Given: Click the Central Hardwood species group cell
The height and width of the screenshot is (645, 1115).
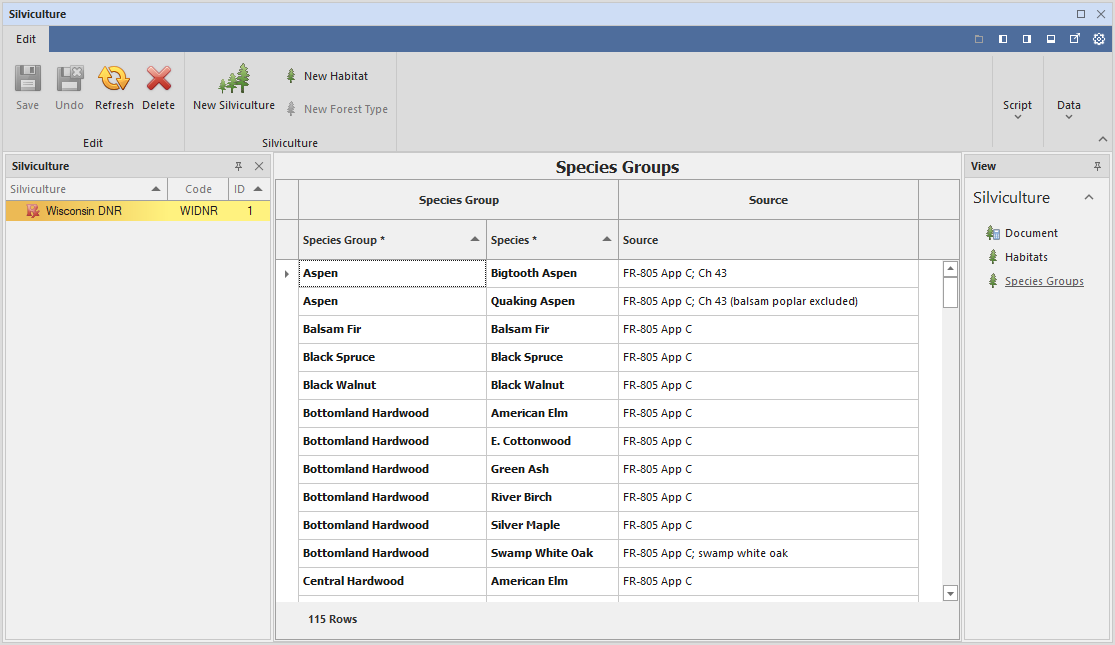Looking at the screenshot, I should [x=393, y=581].
